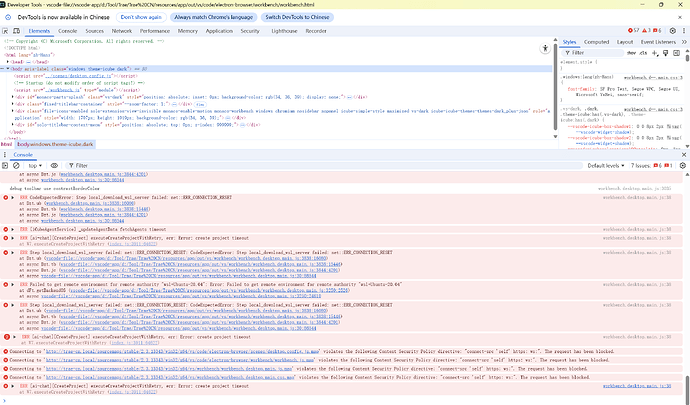Screen dimensions: 690x405
Task: Open the Sources tab
Action: (x=95, y=31)
